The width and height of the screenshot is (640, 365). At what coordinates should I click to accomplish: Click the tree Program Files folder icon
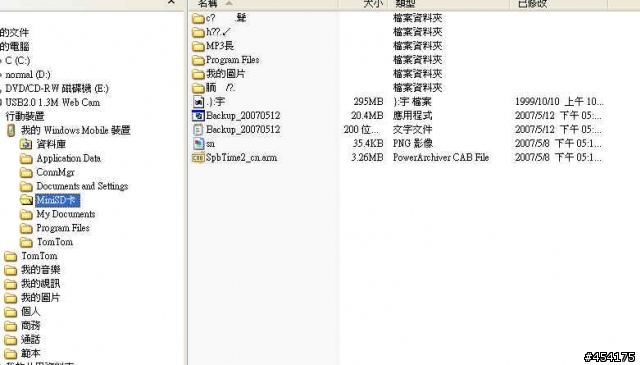(26, 228)
